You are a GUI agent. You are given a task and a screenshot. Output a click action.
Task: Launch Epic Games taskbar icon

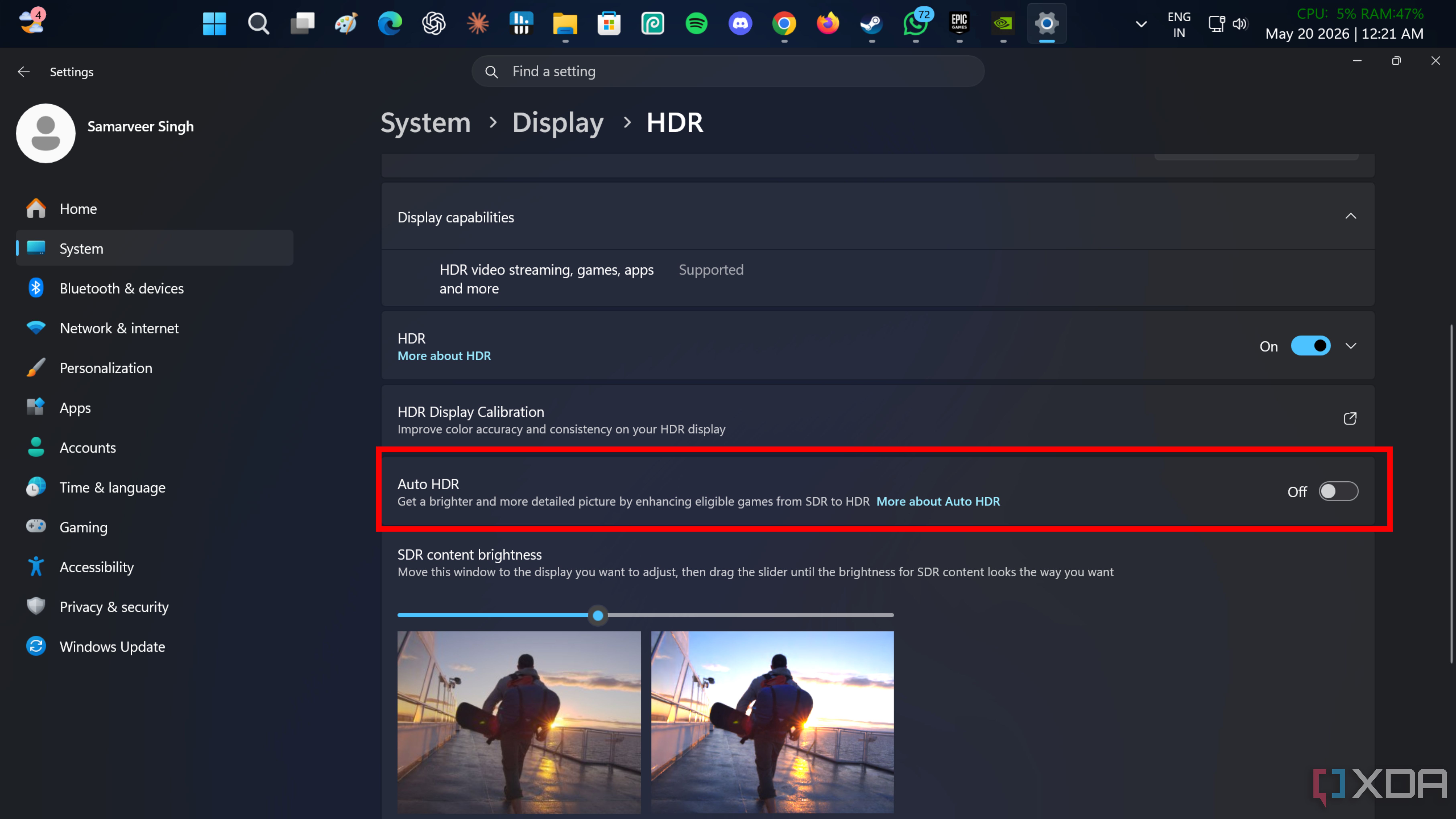[x=959, y=24]
